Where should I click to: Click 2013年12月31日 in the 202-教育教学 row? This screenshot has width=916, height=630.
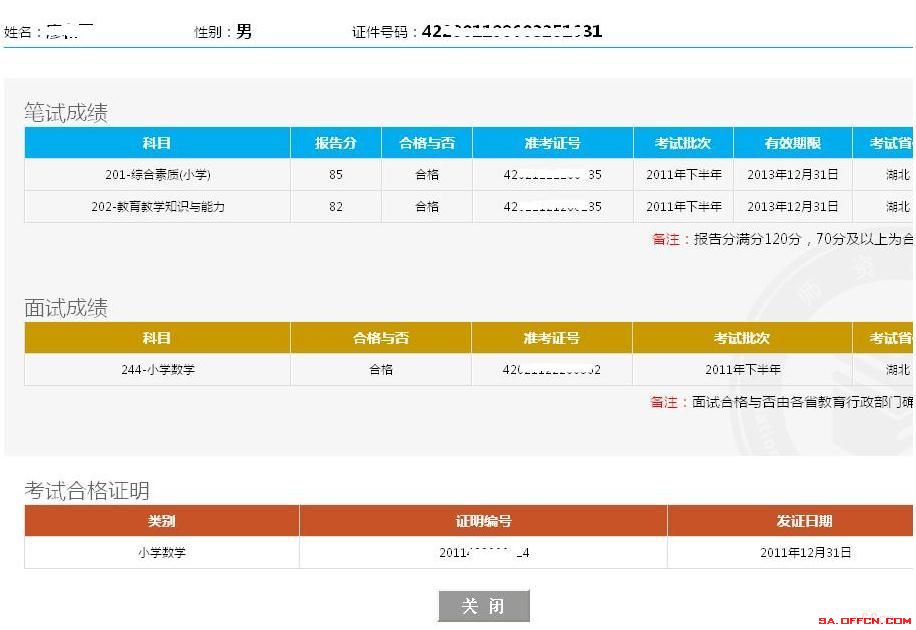[x=793, y=206]
